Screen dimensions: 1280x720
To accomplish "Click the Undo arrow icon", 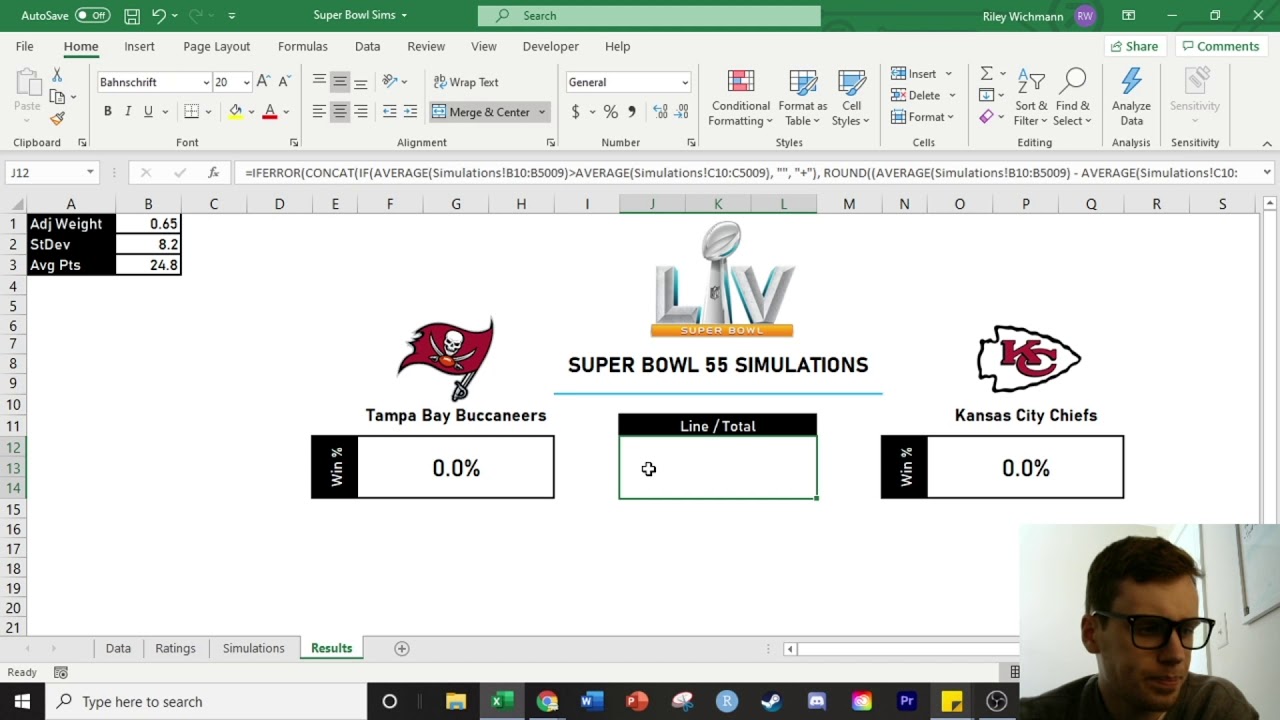I will [158, 15].
